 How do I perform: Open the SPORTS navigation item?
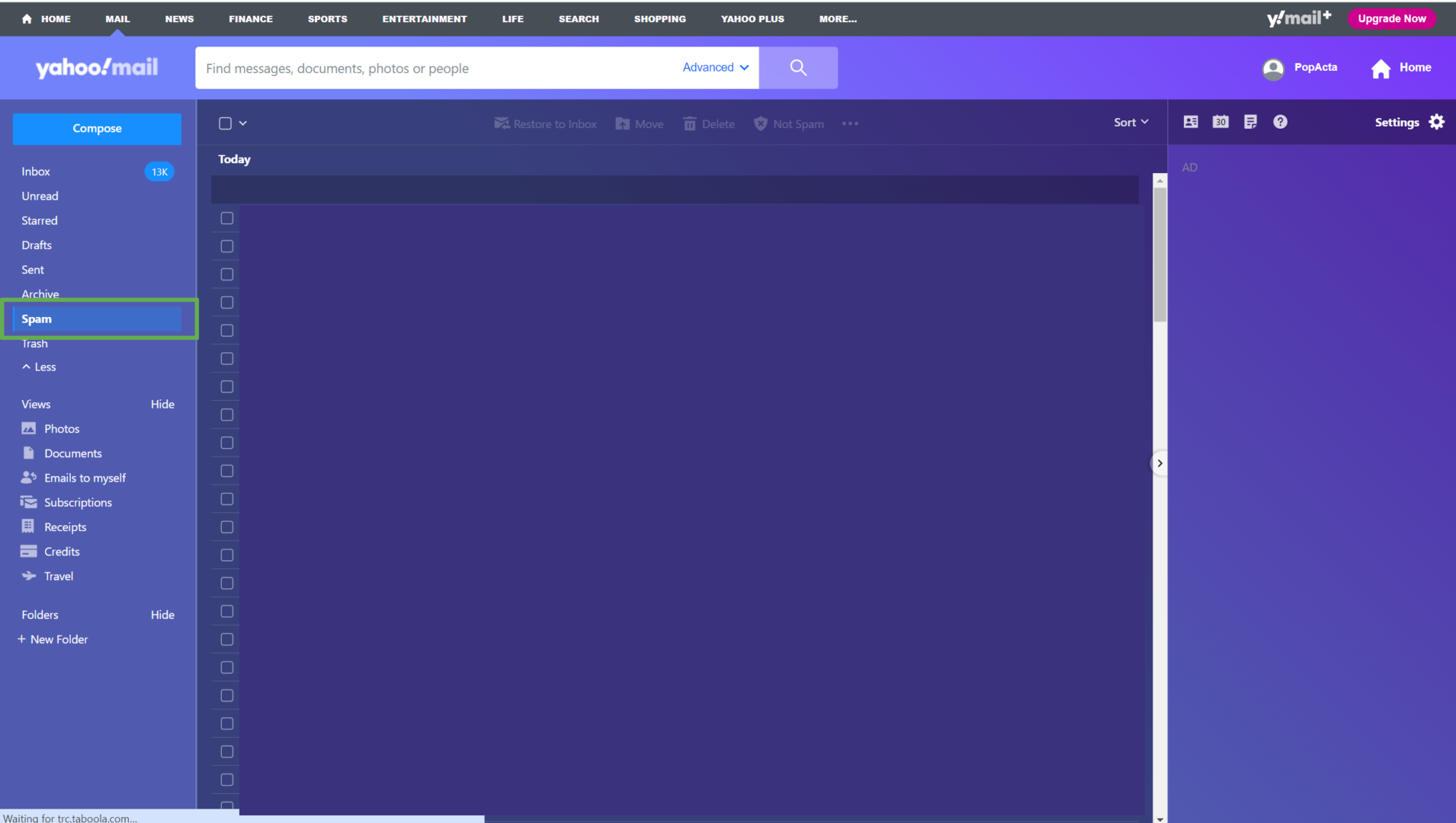tap(328, 19)
